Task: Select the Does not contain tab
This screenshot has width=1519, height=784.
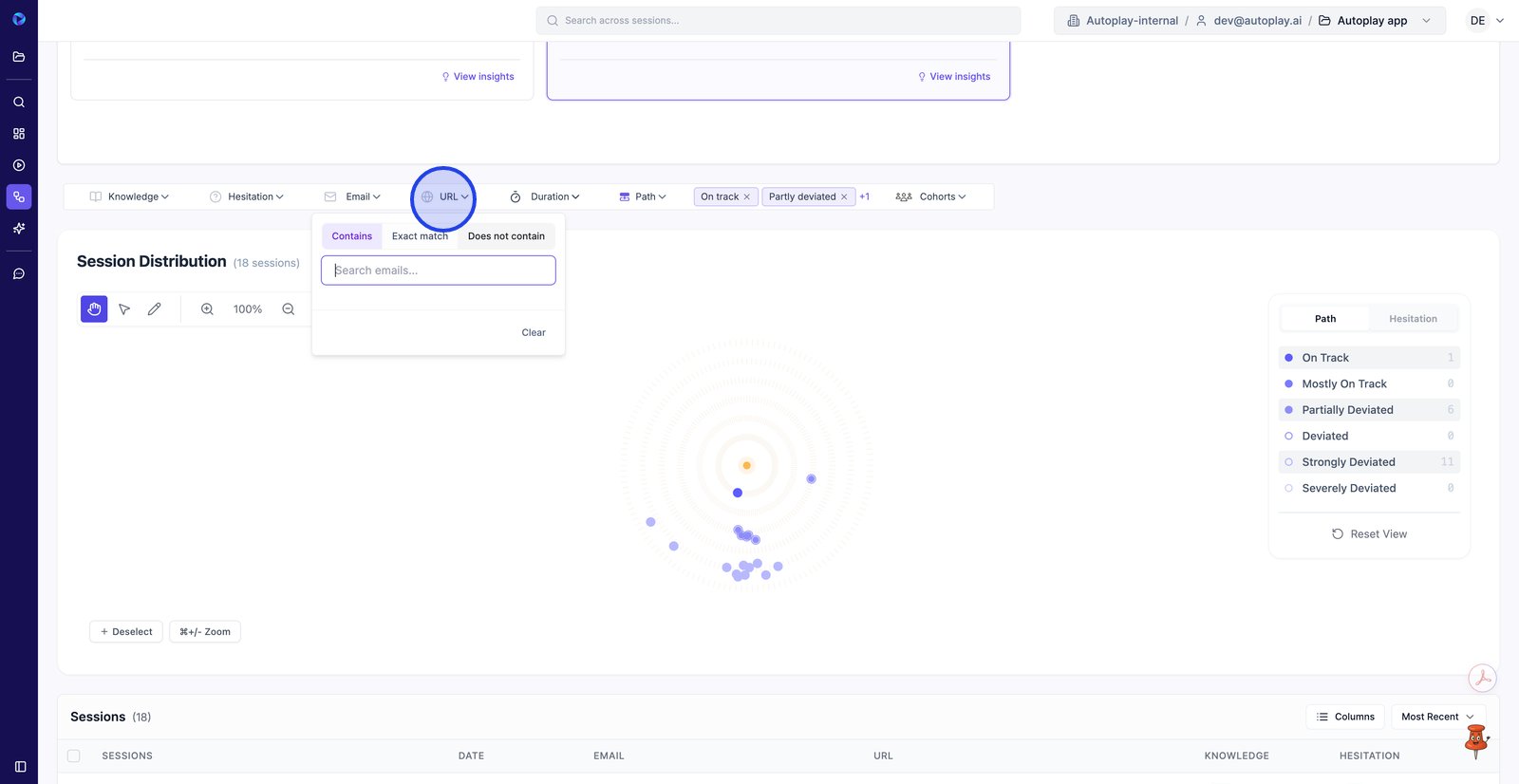Action: pos(506,236)
